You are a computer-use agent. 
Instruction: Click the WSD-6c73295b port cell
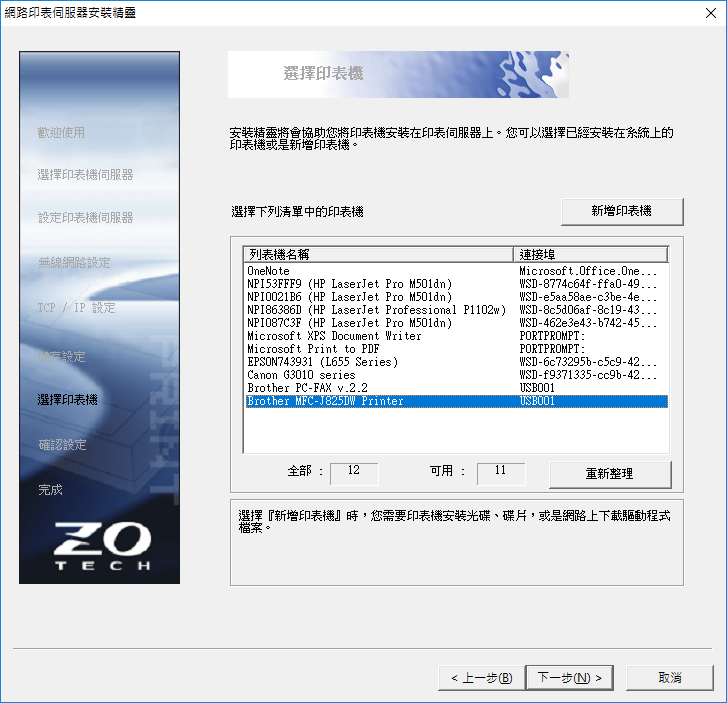click(x=588, y=362)
